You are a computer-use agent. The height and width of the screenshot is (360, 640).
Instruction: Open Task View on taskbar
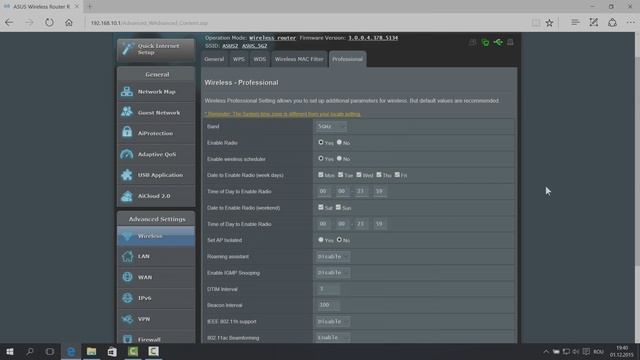click(49, 351)
